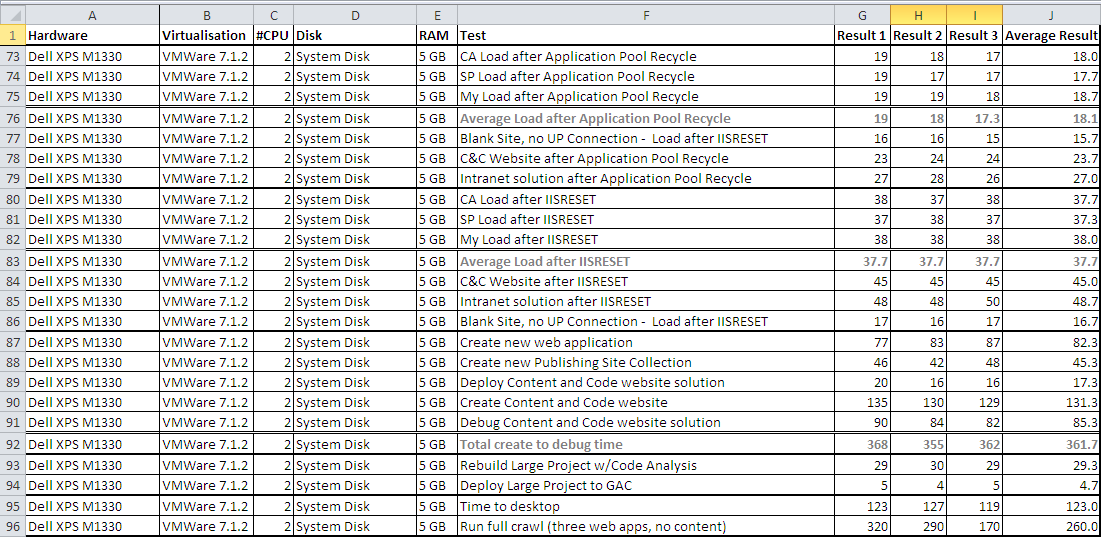Click the 361.7 average result cell

point(1051,444)
